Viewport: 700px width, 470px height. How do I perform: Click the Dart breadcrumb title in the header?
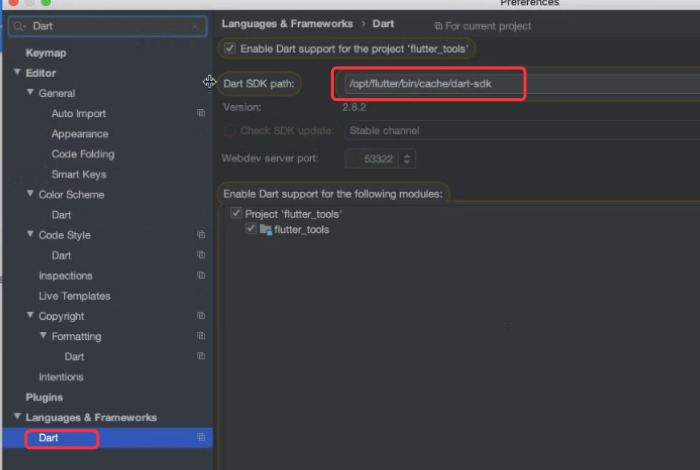pos(383,24)
